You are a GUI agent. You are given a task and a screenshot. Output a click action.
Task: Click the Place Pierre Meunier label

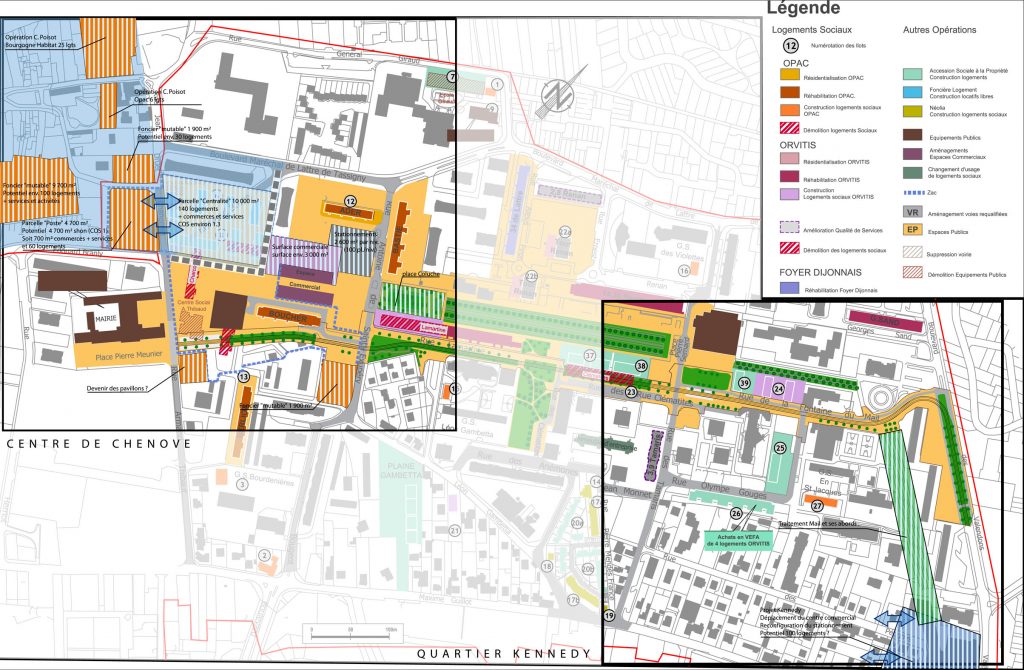[x=128, y=356]
